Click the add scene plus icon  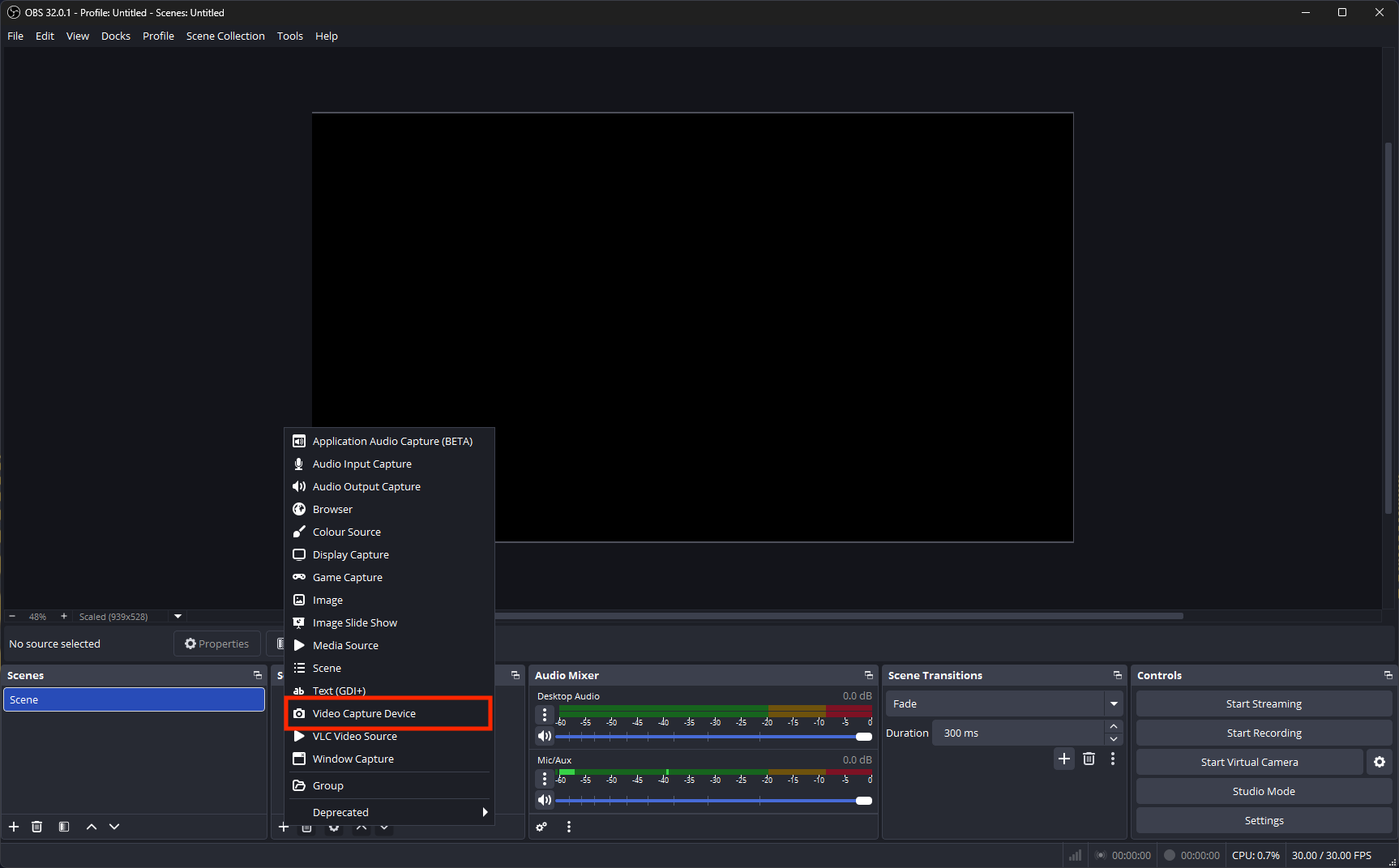[14, 827]
